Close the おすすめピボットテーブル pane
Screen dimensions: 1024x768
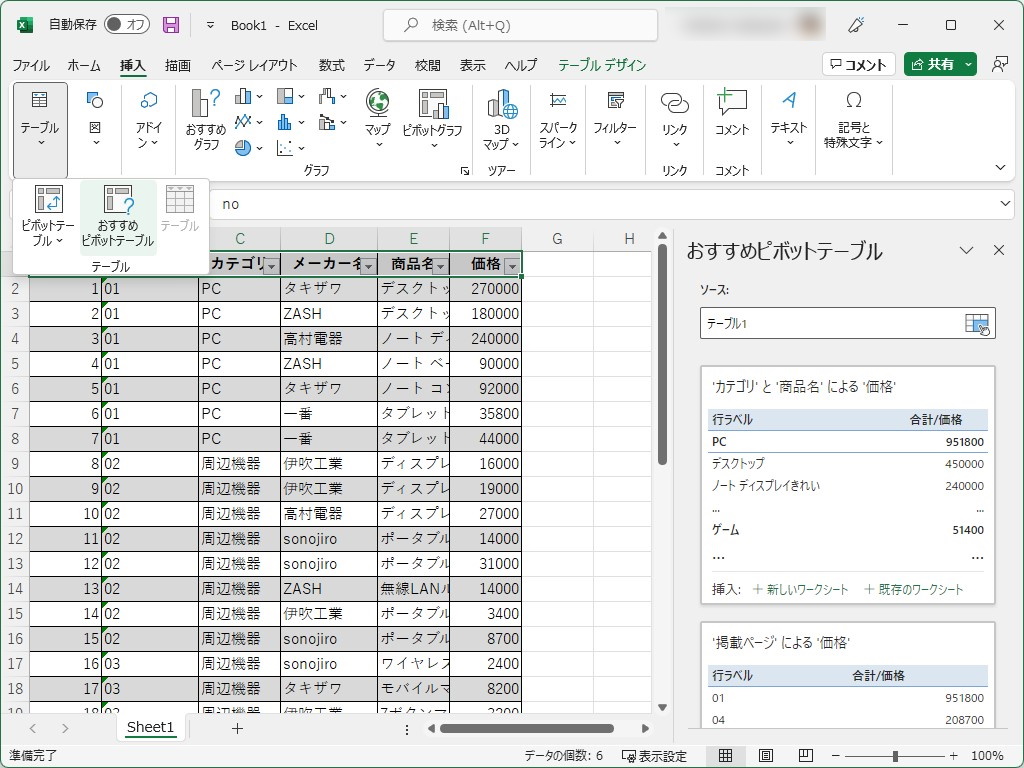coord(999,250)
